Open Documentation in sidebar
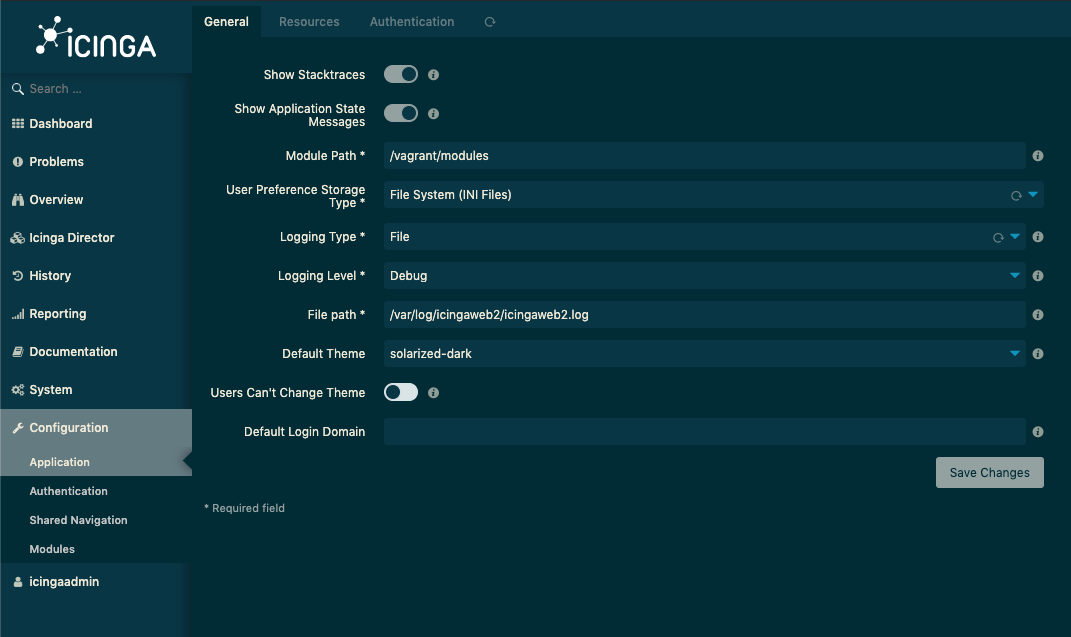1071x637 pixels. (96, 352)
